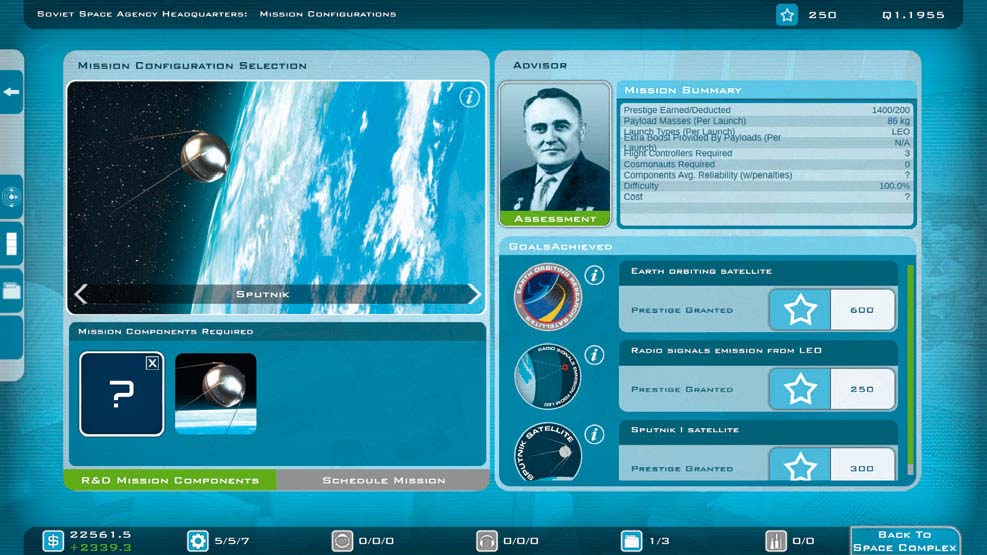
Task: Select the unknown question mark component
Action: click(121, 394)
